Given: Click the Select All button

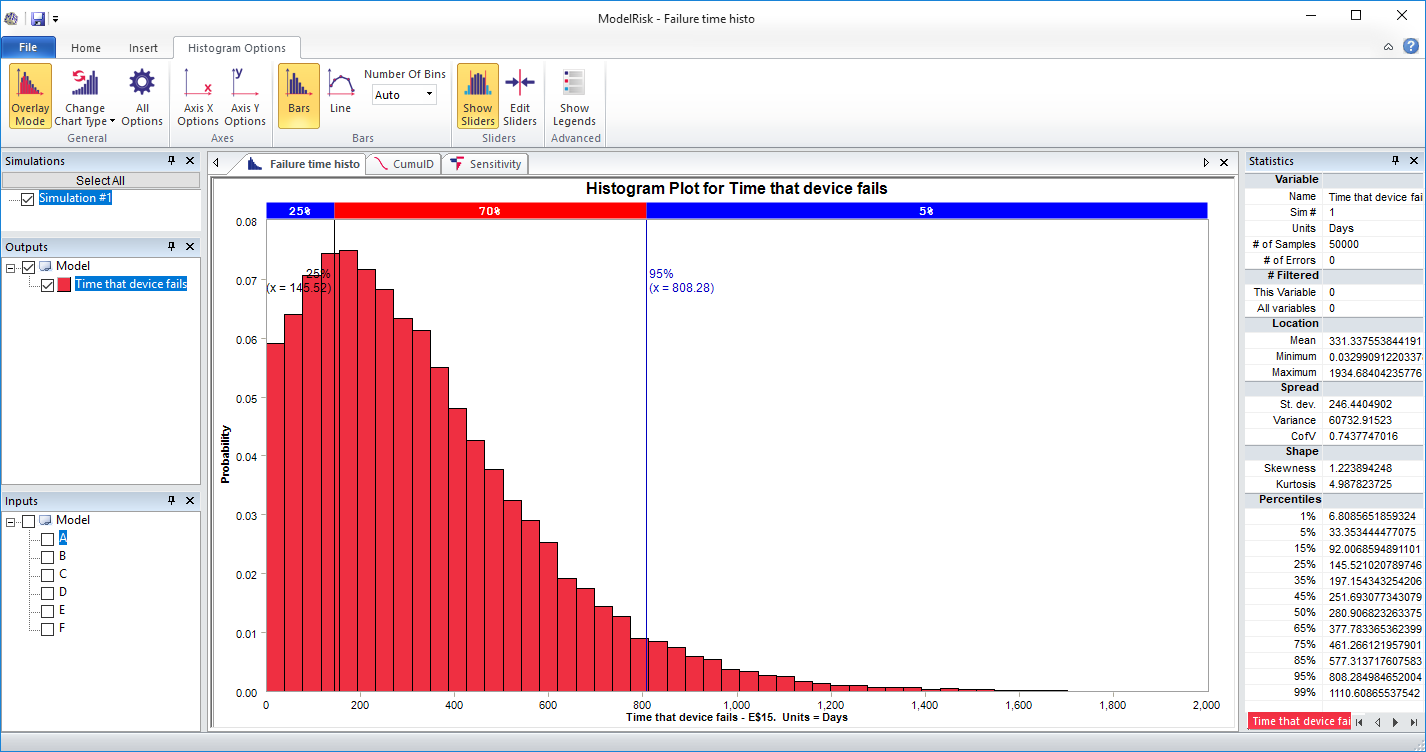Looking at the screenshot, I should click(x=100, y=179).
